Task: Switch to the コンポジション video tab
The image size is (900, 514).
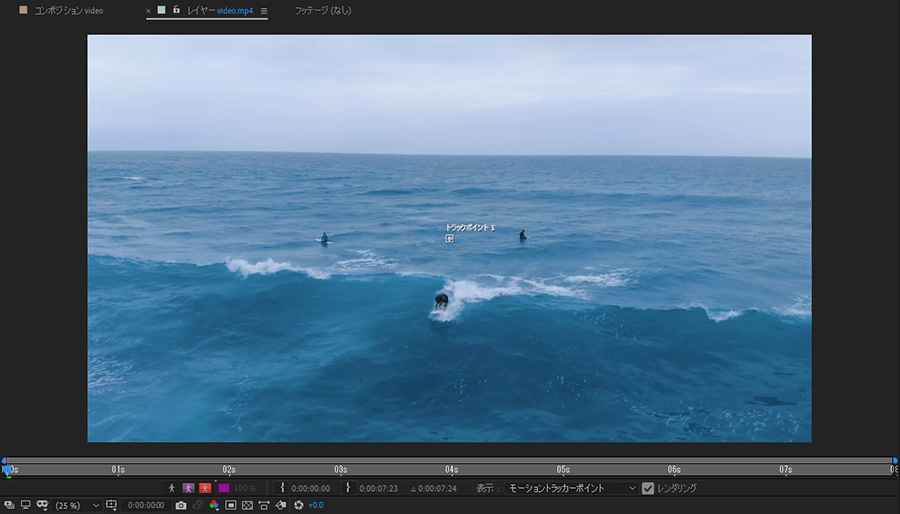Action: pos(68,11)
